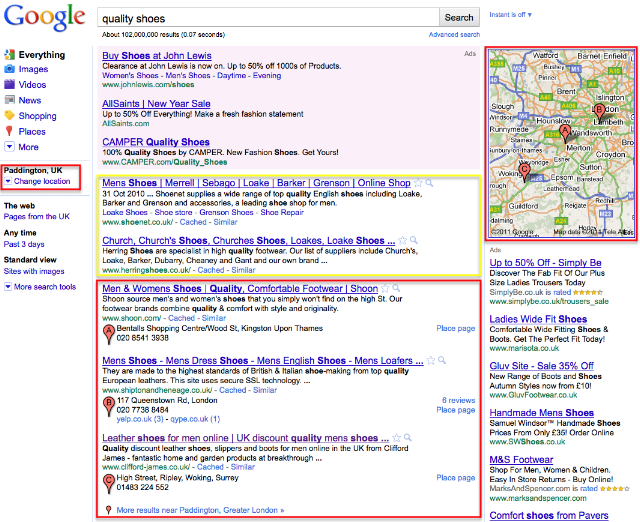640x522 pixels.
Task: Open AllSaints New Year Sale ad
Action: (156, 104)
